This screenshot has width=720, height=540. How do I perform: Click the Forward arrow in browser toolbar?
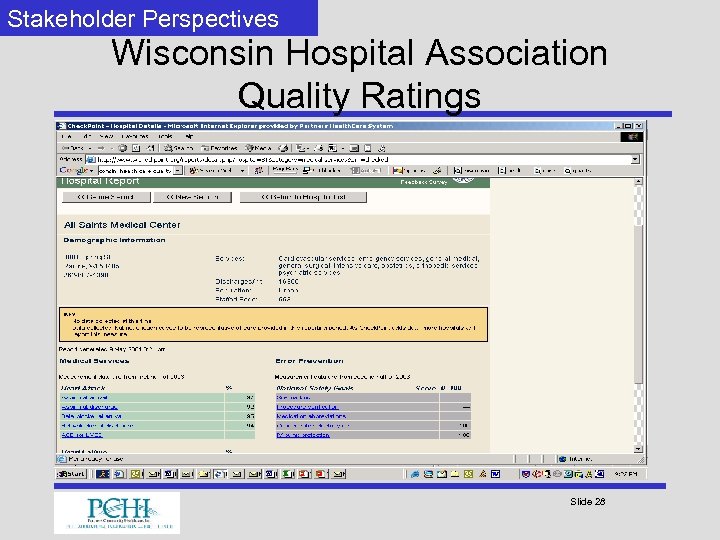click(x=101, y=148)
